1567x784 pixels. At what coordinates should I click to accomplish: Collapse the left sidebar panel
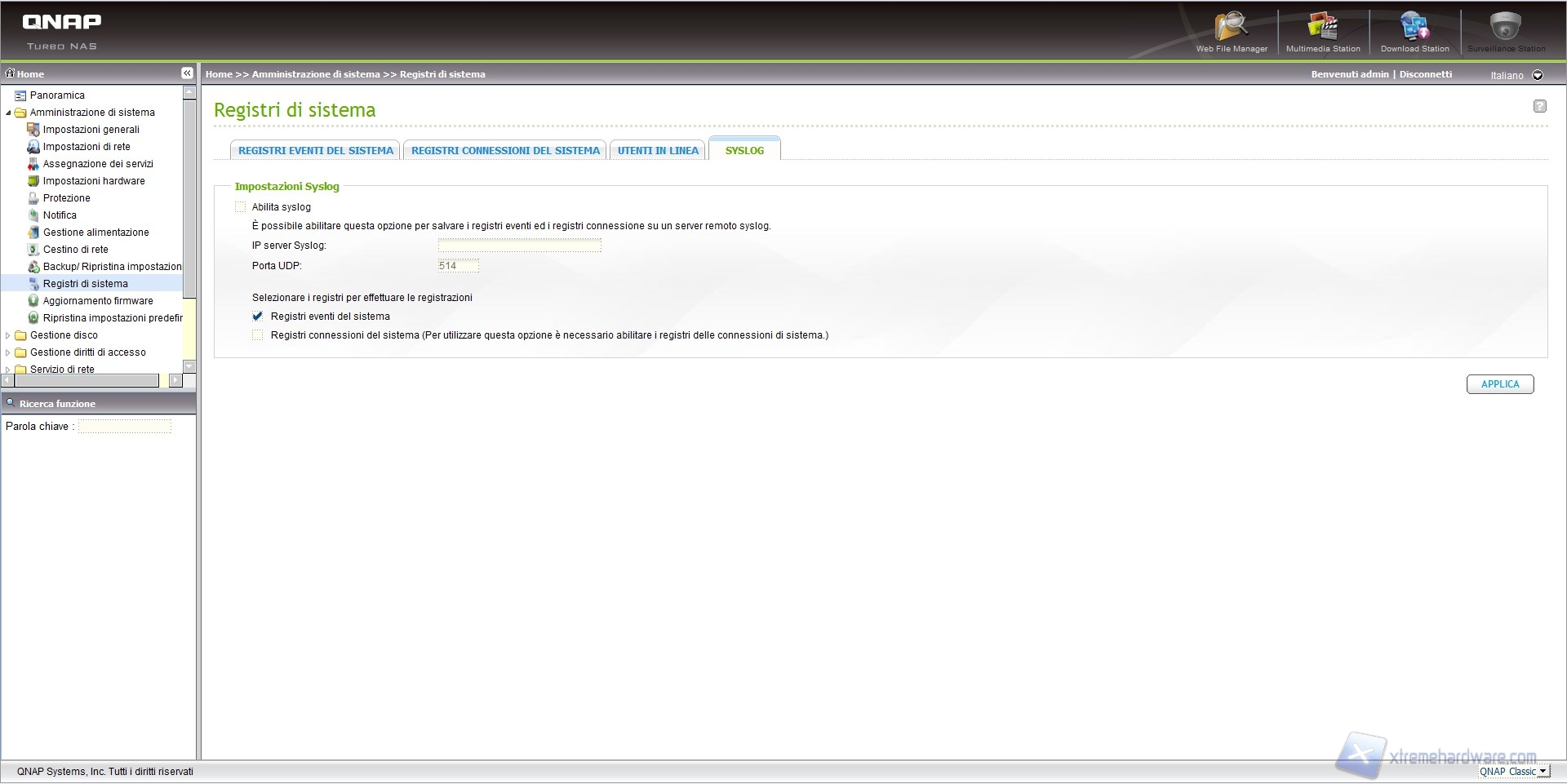coord(187,73)
